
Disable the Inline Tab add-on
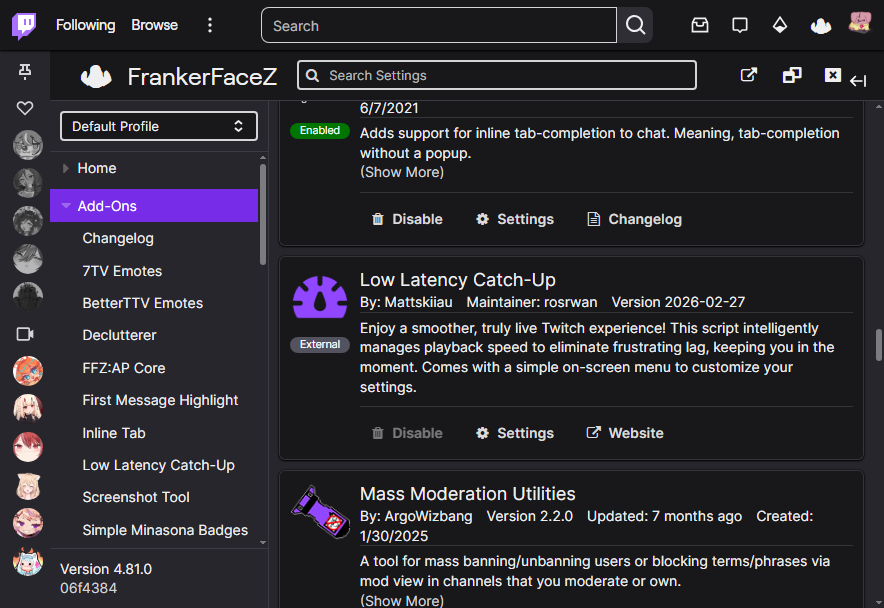coord(407,219)
